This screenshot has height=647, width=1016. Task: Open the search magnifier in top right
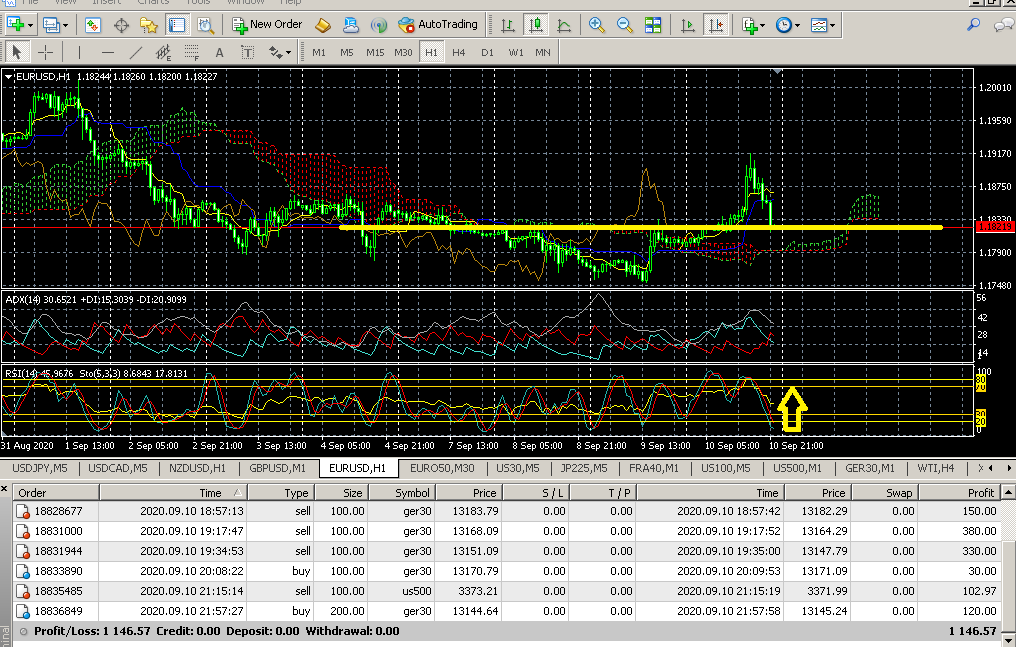pyautogui.click(x=973, y=25)
